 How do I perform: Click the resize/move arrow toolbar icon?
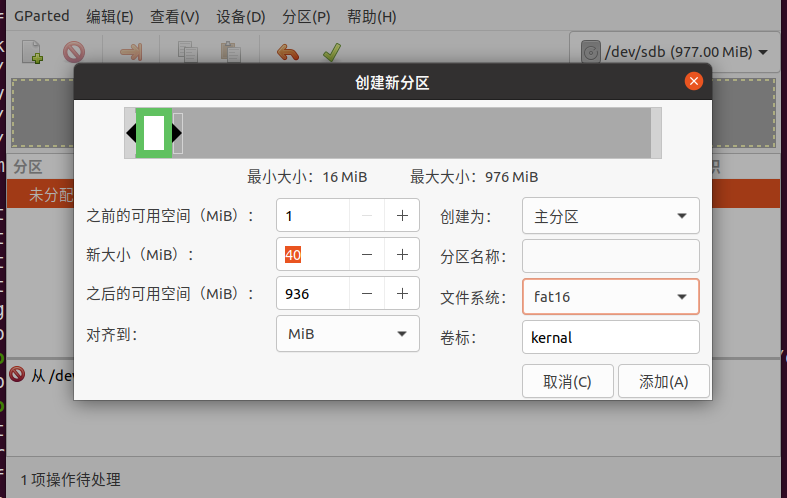(132, 52)
